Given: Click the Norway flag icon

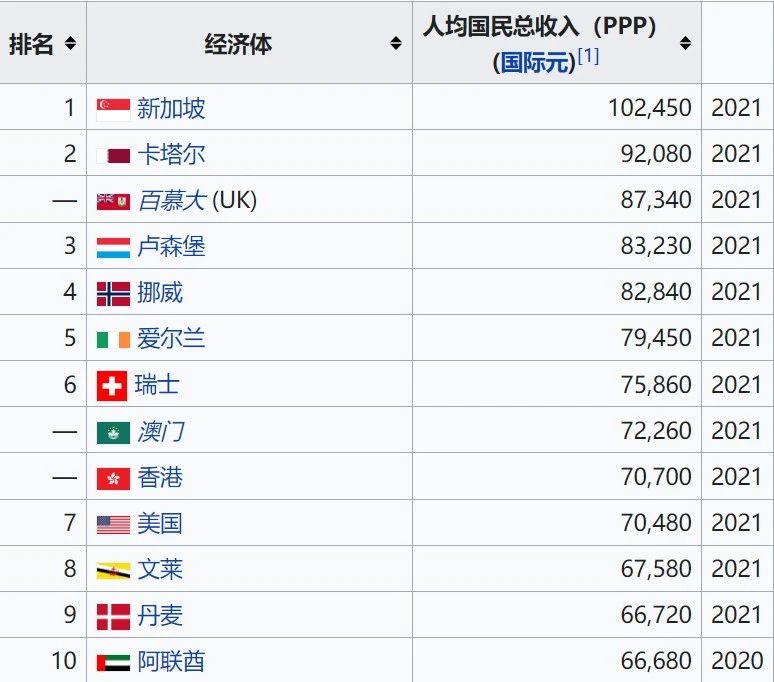Looking at the screenshot, I should point(113,294).
